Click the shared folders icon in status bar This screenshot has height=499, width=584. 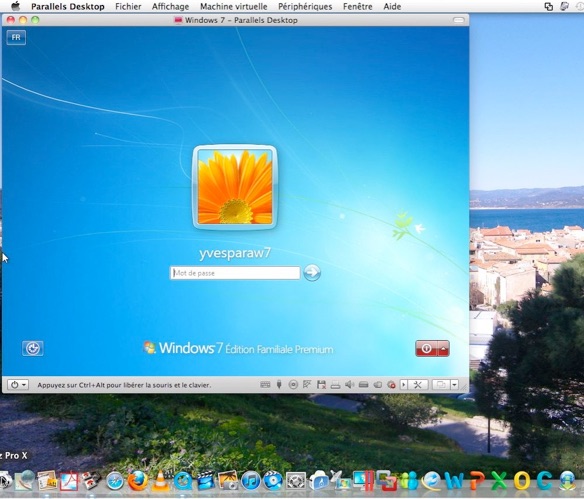(377, 385)
